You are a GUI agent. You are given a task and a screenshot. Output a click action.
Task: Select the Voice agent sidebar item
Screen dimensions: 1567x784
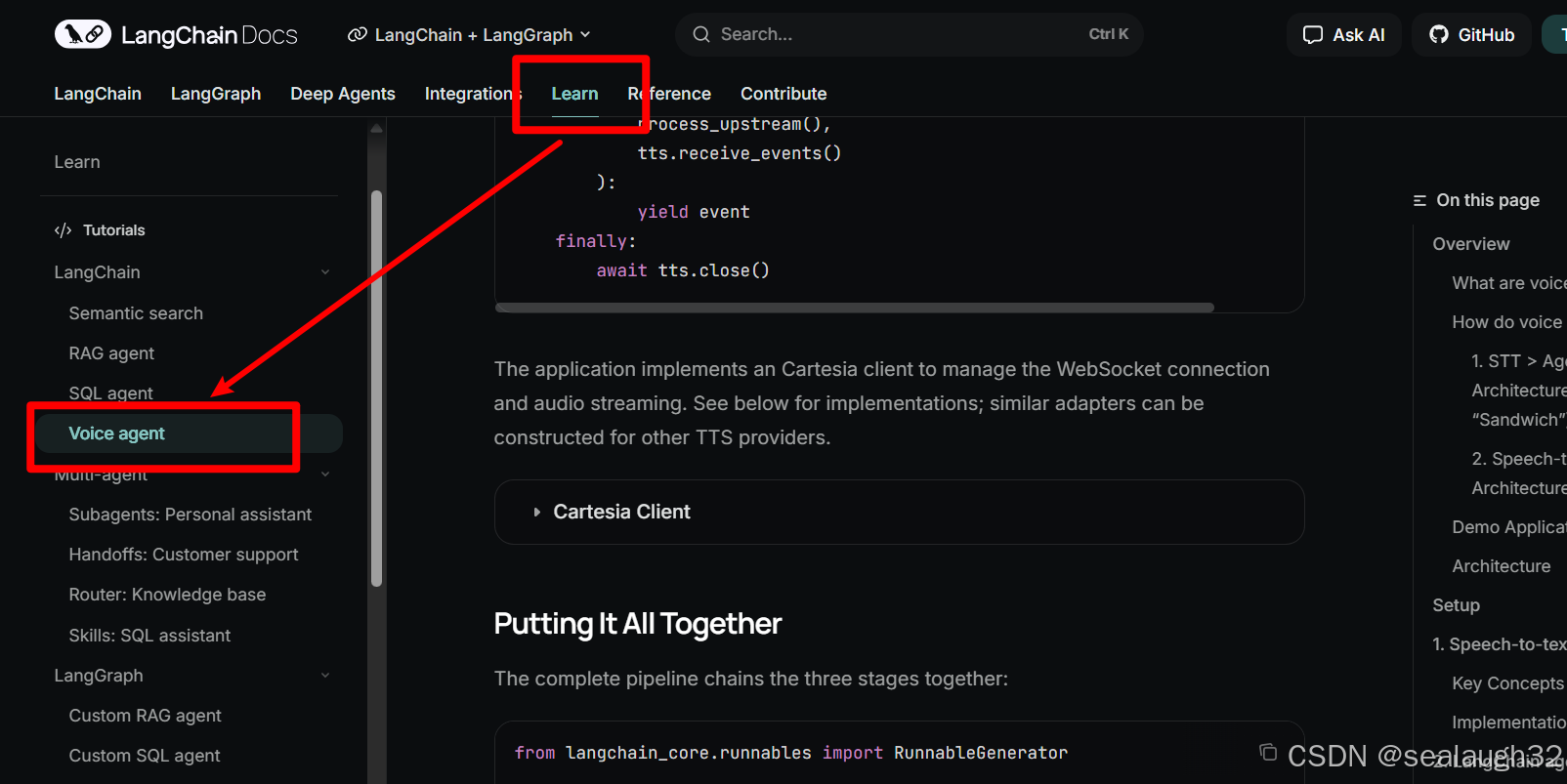click(190, 433)
